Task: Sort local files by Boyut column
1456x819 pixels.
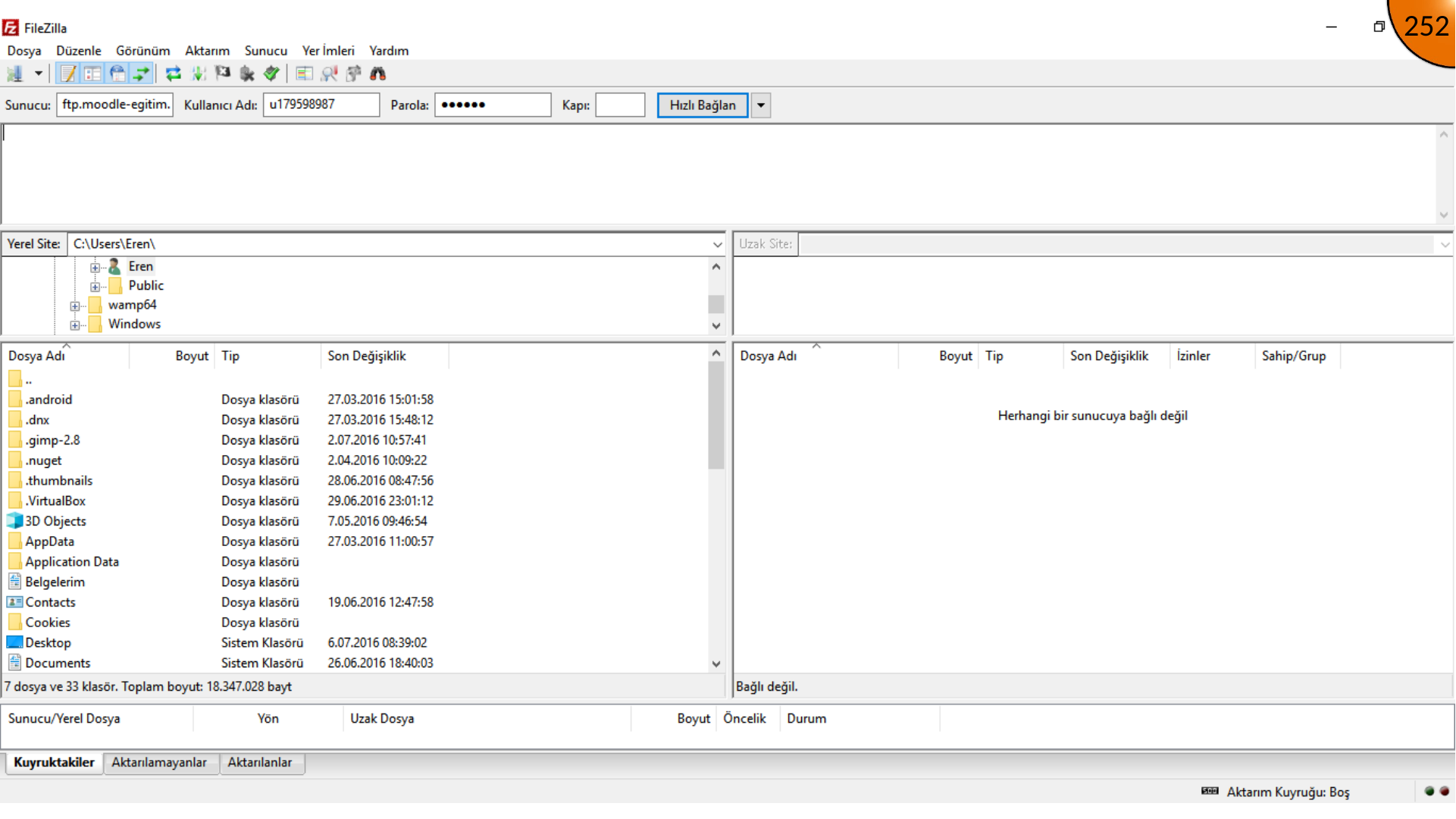Action: pyautogui.click(x=172, y=356)
